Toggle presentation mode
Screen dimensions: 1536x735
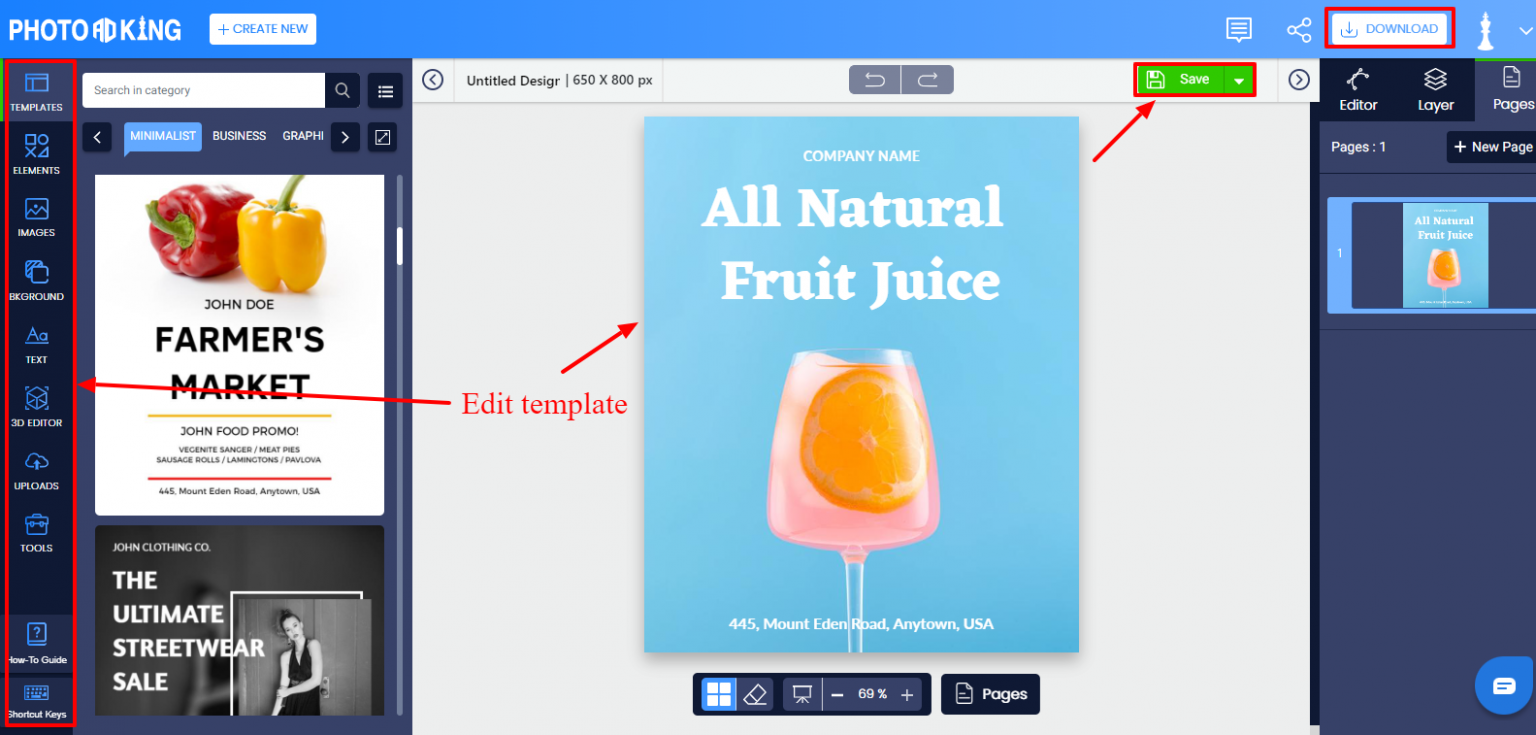[x=801, y=693]
